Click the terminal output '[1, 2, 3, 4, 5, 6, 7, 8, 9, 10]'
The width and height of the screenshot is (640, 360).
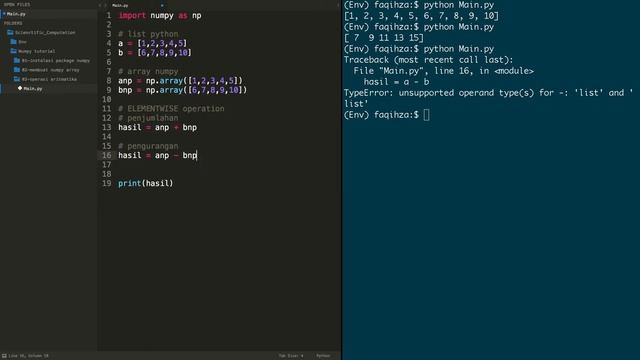pos(421,16)
